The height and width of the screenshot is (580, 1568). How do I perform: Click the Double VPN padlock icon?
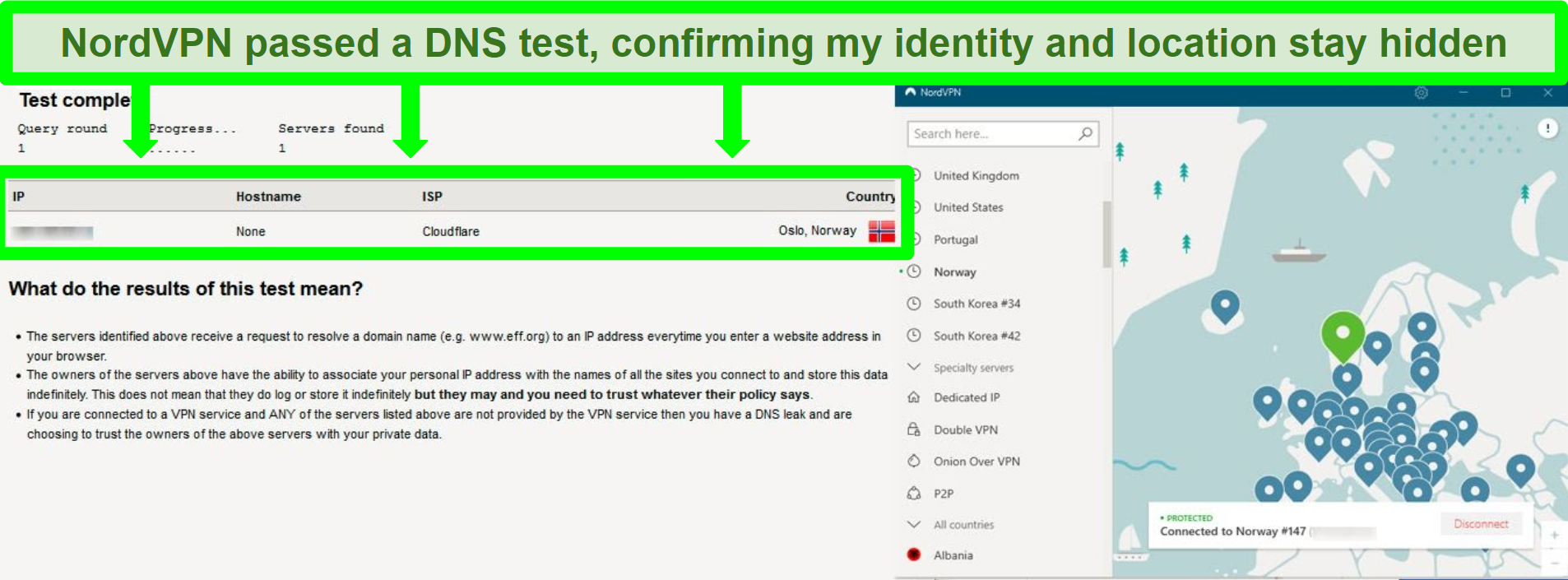[913, 429]
